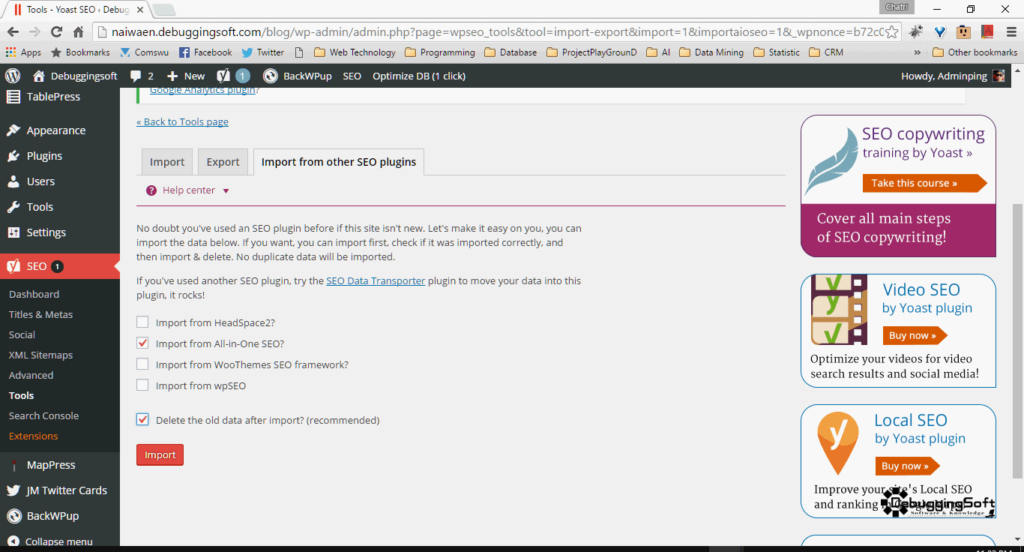Select the Tools - Yoast SEO browser tab
1024x552 pixels.
pyautogui.click(x=77, y=10)
